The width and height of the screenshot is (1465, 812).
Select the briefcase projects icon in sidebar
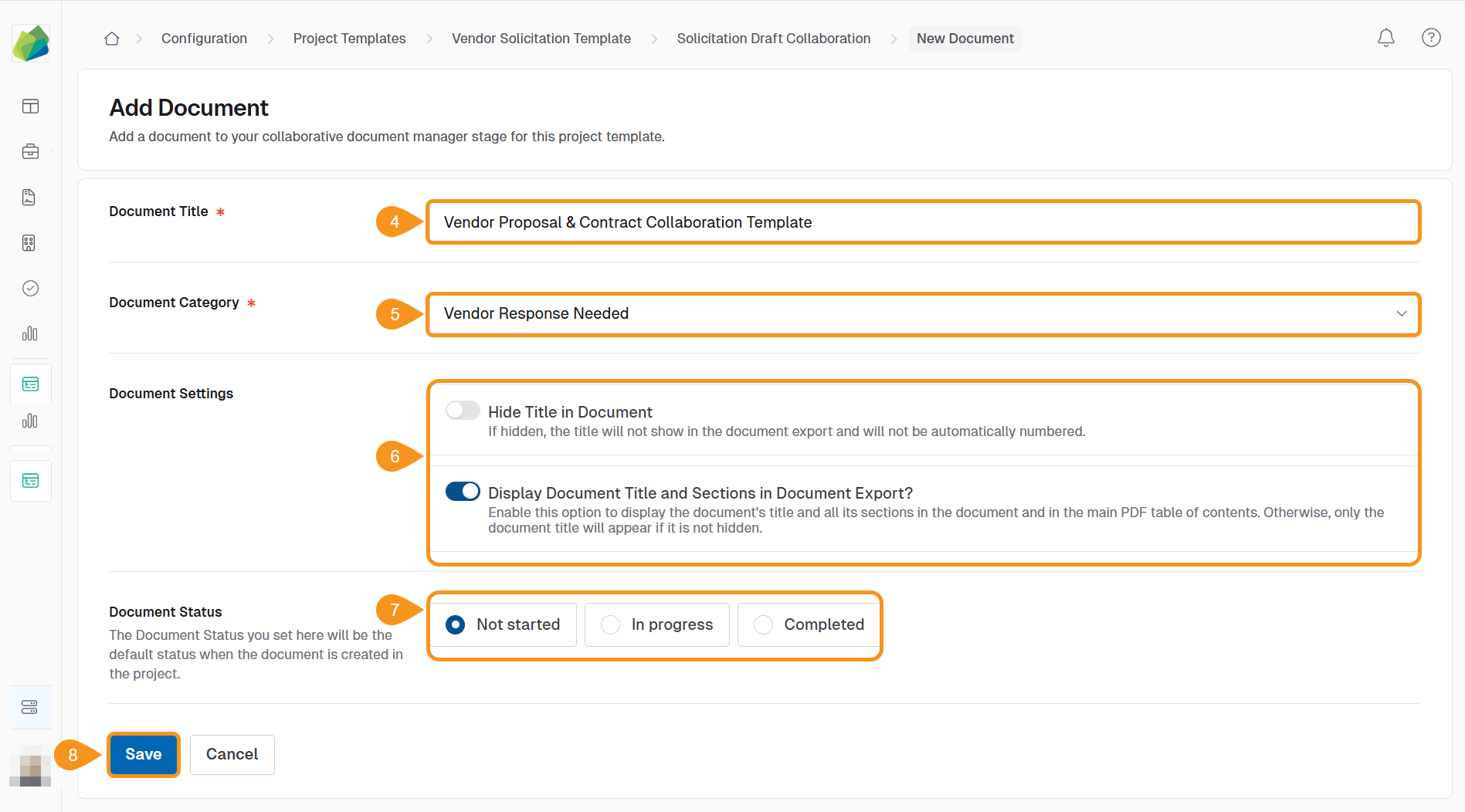[x=30, y=151]
